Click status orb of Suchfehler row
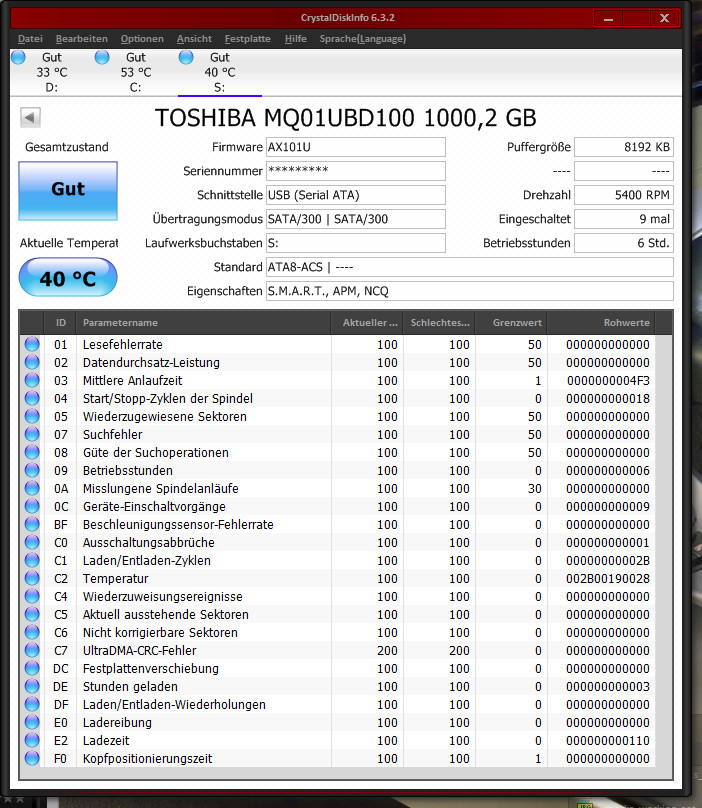 coord(32,434)
